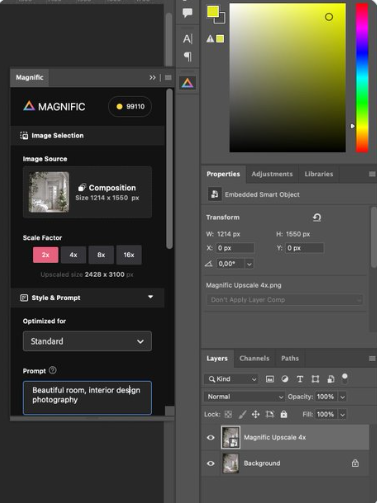The height and width of the screenshot is (503, 377).
Task: Click the foreground yellow color swatch
Action: coord(213,11)
